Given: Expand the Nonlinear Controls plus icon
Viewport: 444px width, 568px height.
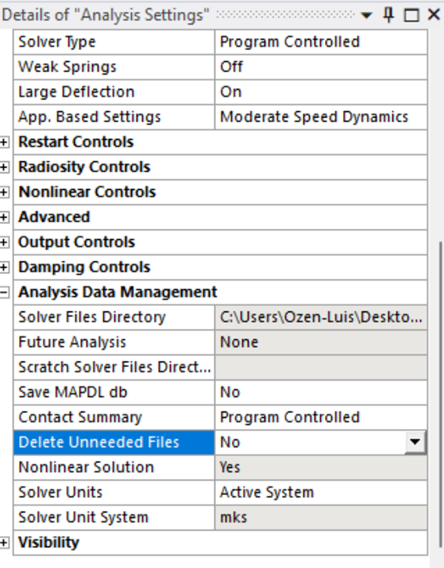Looking at the screenshot, I should click(4, 192).
